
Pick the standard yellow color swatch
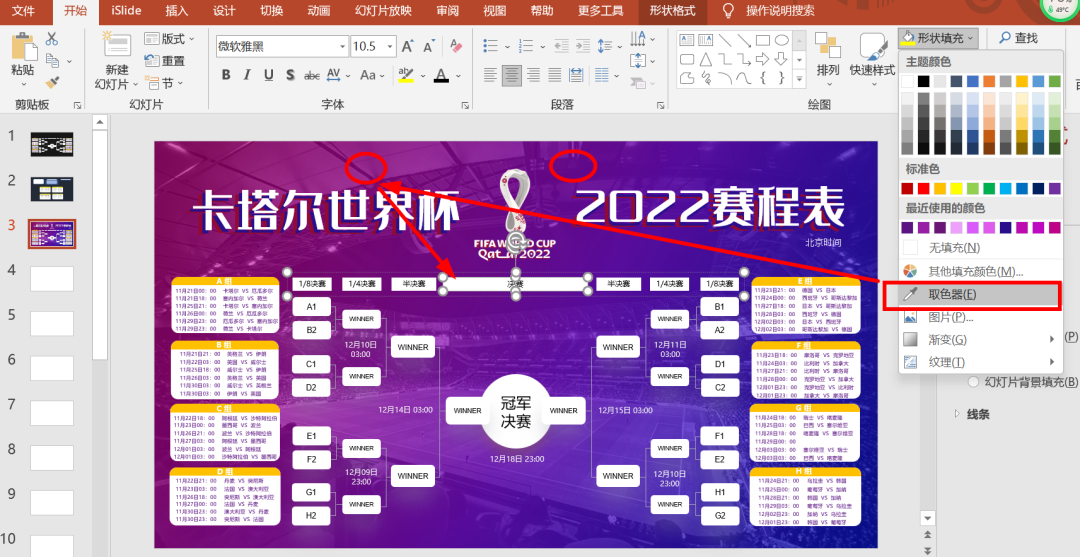pos(956,189)
